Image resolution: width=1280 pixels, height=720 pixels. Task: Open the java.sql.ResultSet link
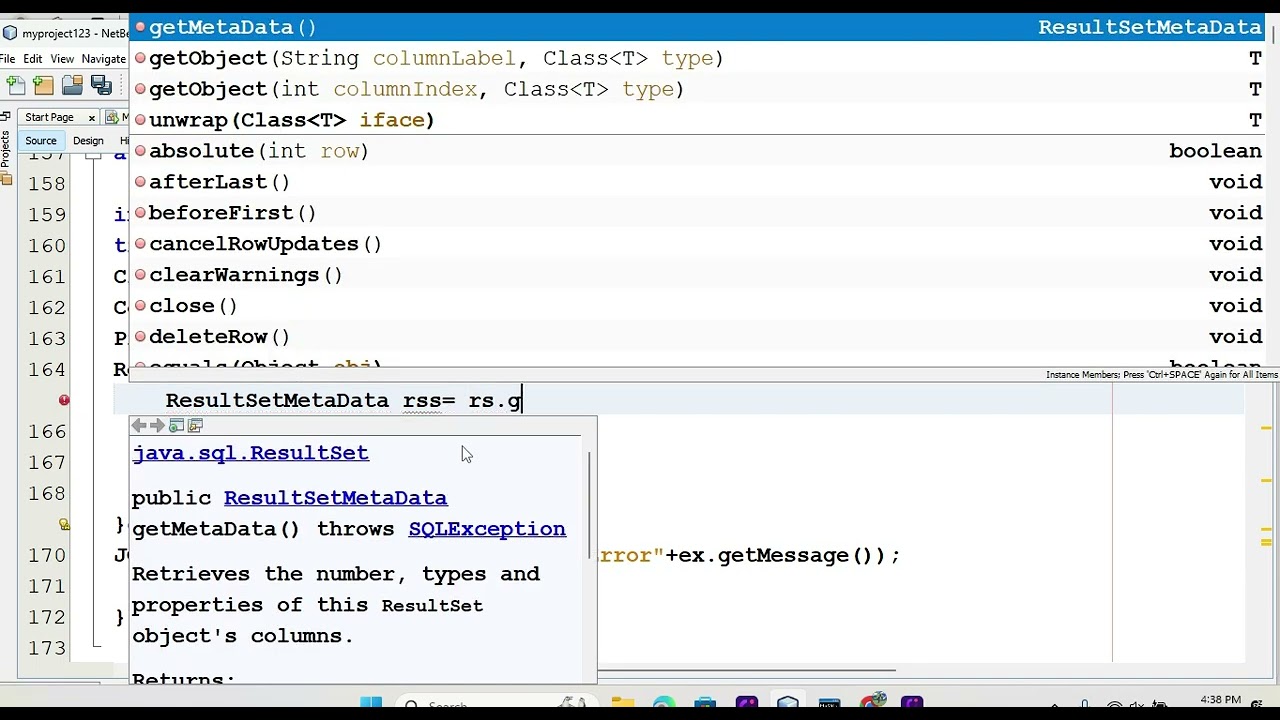click(250, 453)
